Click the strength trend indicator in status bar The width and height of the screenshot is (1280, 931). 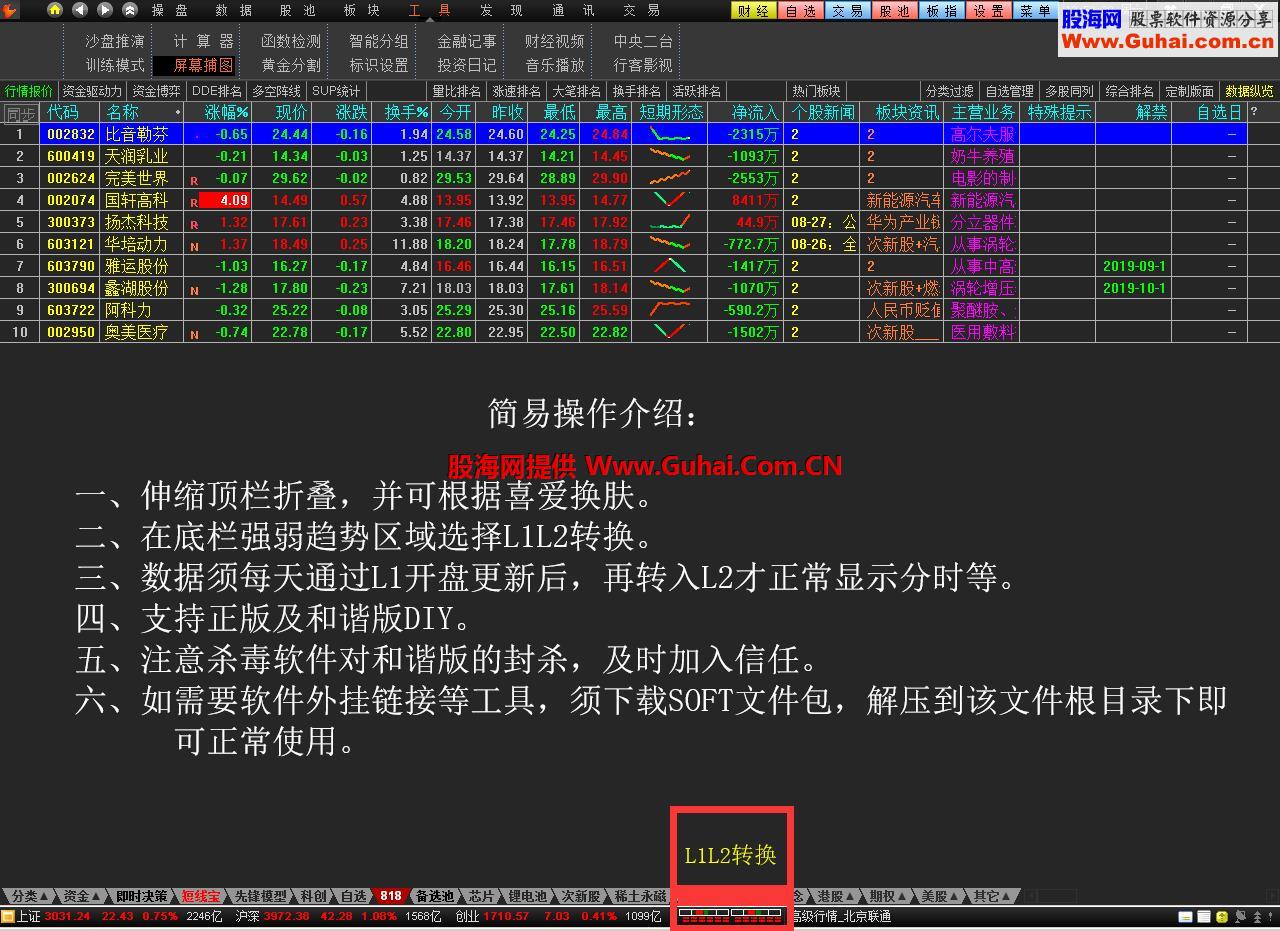730,915
